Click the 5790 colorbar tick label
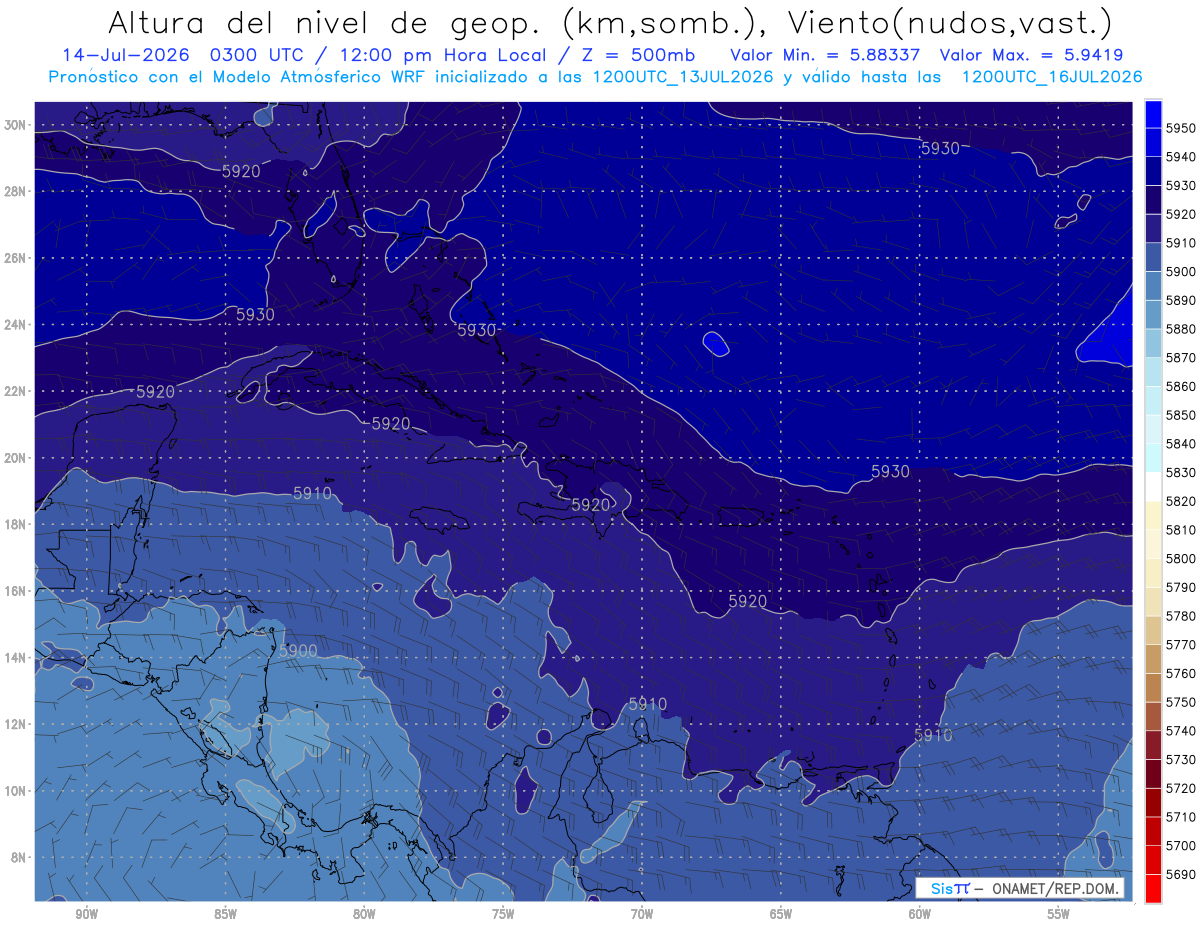The image size is (1200, 927). [x=1181, y=587]
